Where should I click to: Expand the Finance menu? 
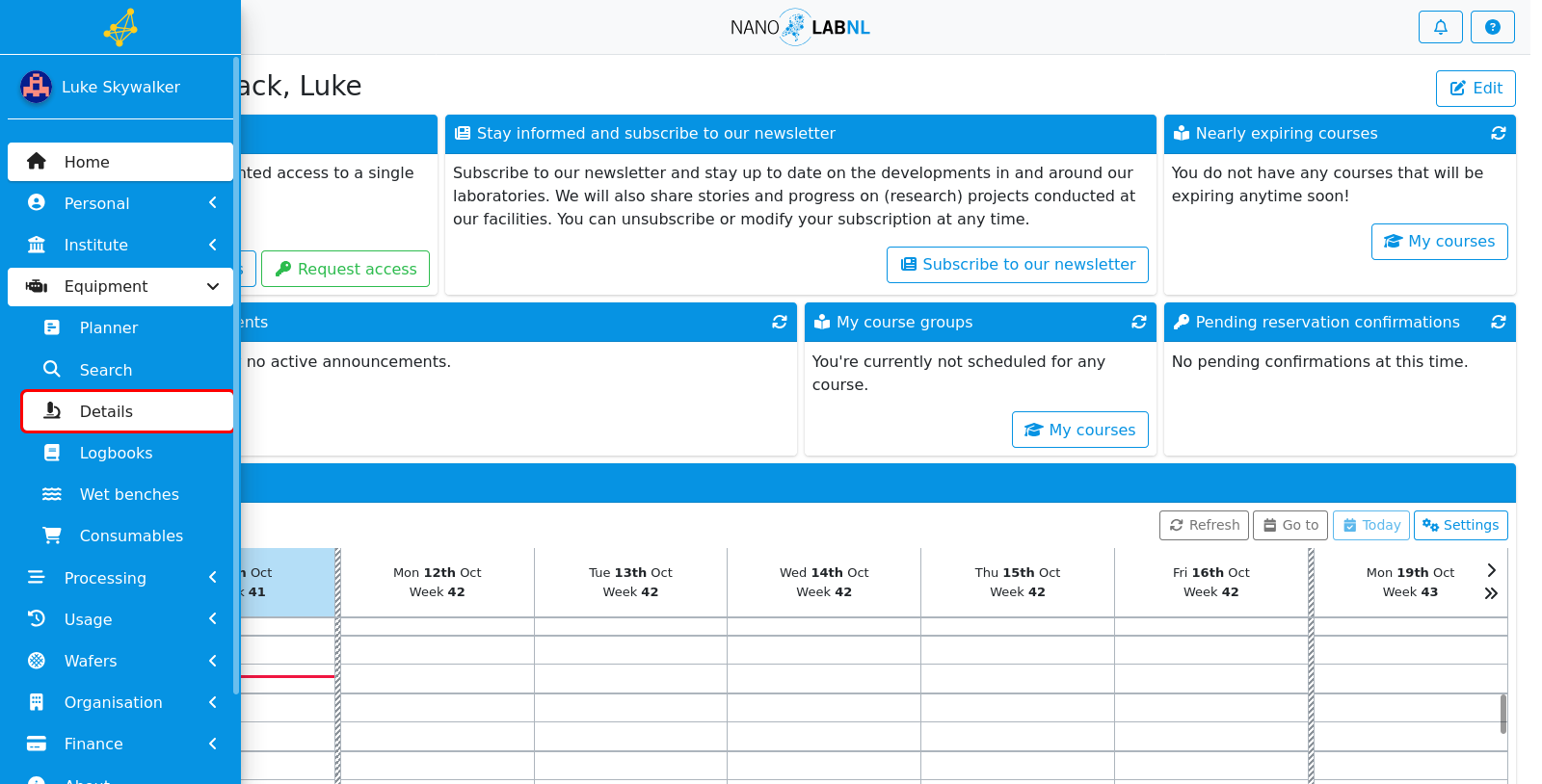tap(120, 744)
